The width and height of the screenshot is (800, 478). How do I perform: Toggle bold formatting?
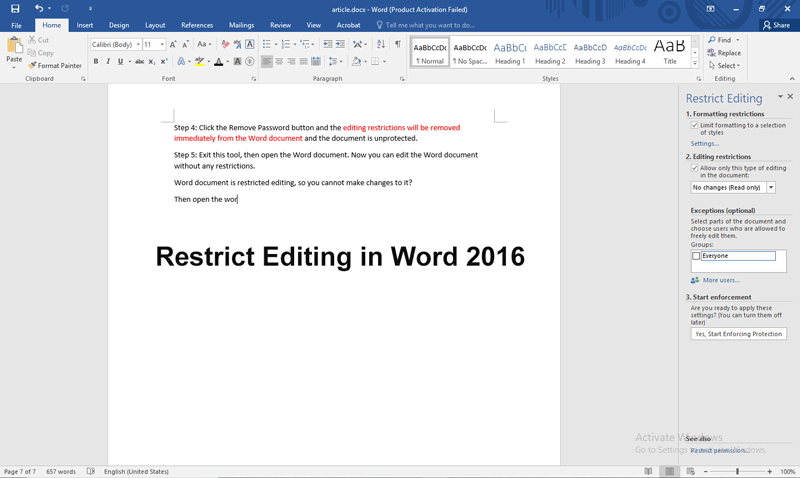pyautogui.click(x=96, y=61)
